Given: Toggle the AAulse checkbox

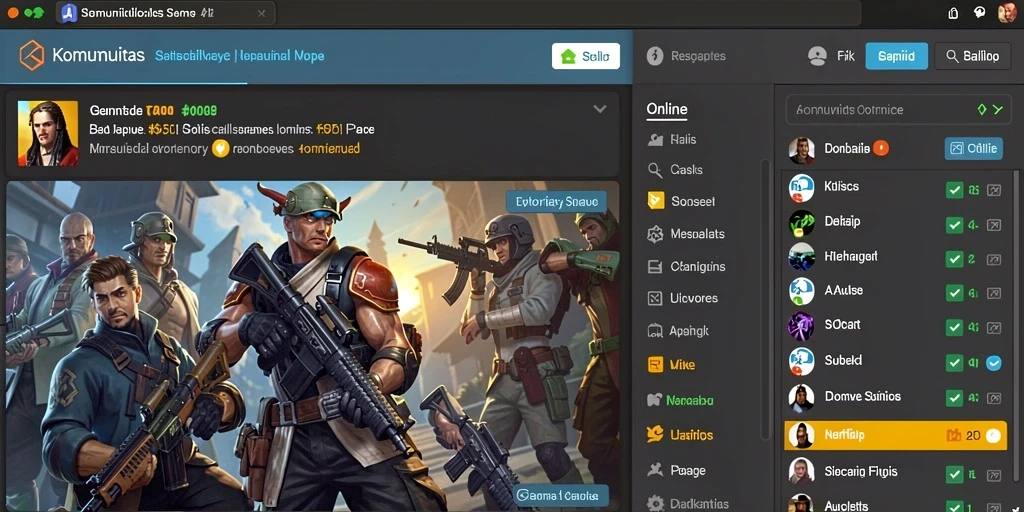Looking at the screenshot, I should point(955,293).
